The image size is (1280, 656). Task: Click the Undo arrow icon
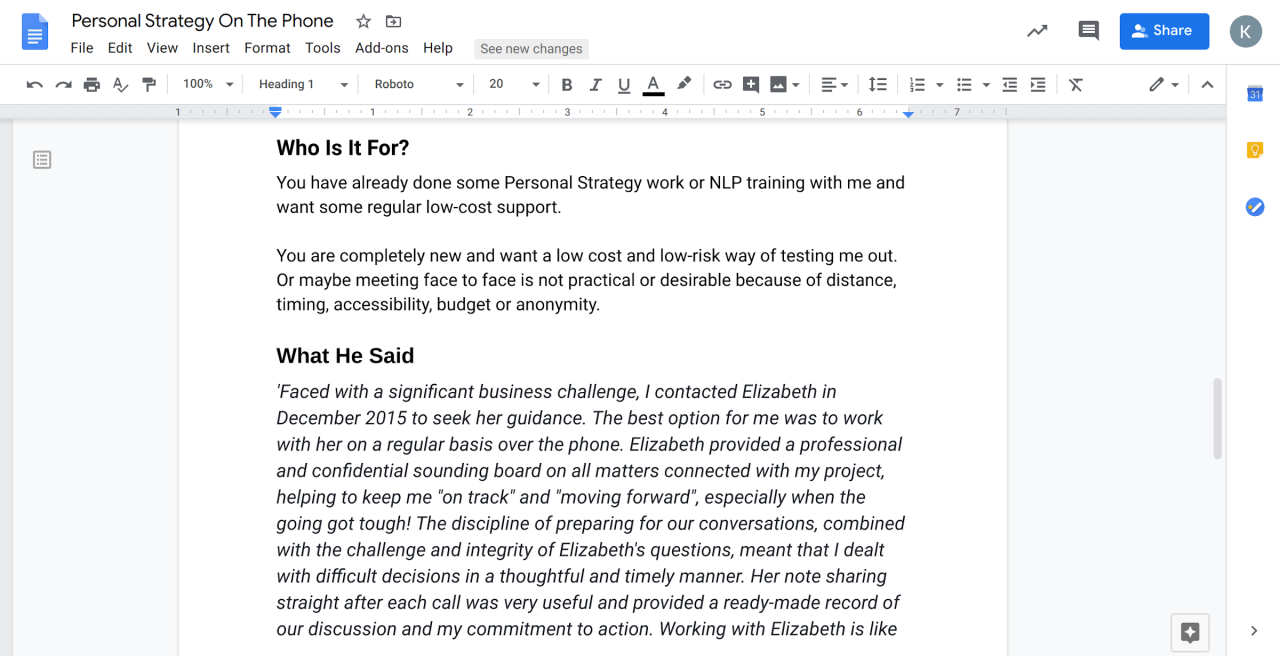coord(35,85)
